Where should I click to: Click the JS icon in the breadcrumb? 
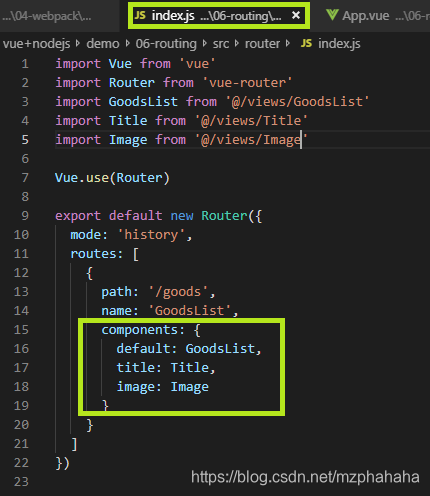coord(306,43)
